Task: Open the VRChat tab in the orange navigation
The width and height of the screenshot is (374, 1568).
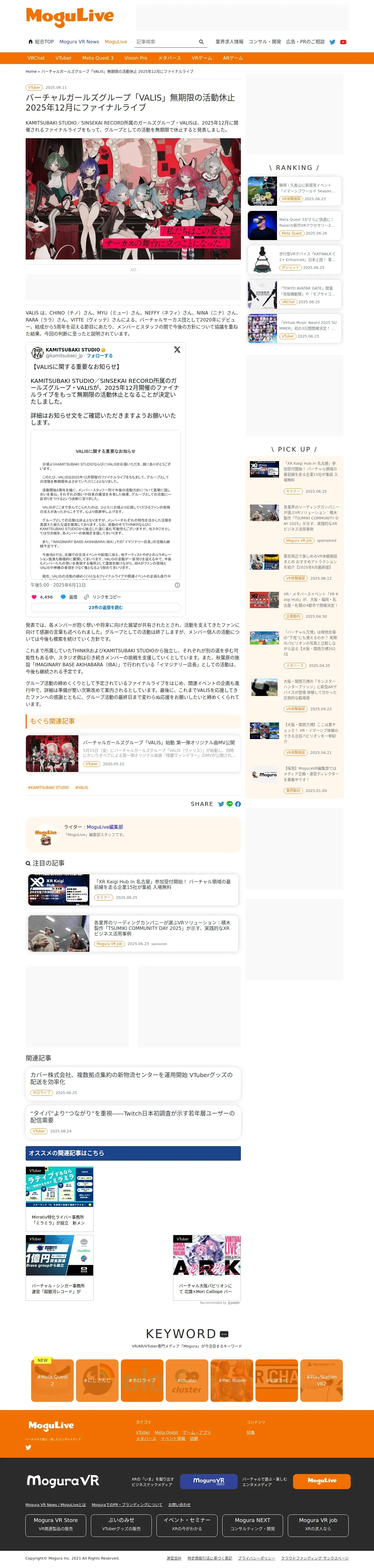Action: 36,58
